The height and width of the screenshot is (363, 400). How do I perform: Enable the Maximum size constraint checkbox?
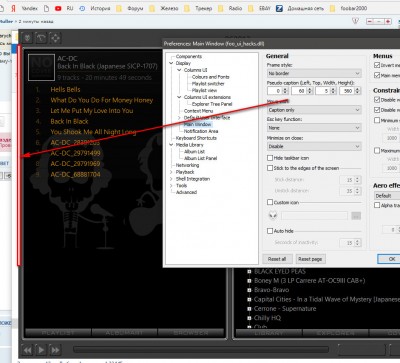pyautogui.click(x=377, y=151)
